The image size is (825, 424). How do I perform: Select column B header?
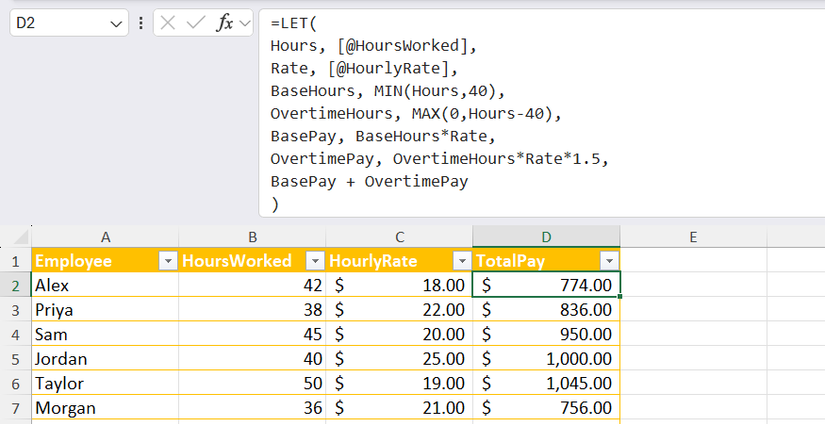(x=252, y=237)
